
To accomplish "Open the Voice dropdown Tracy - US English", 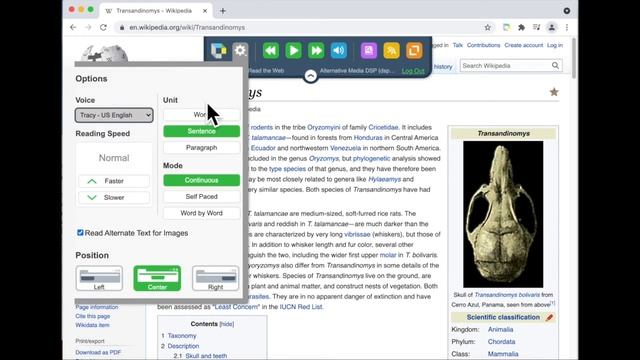I will click(x=114, y=115).
